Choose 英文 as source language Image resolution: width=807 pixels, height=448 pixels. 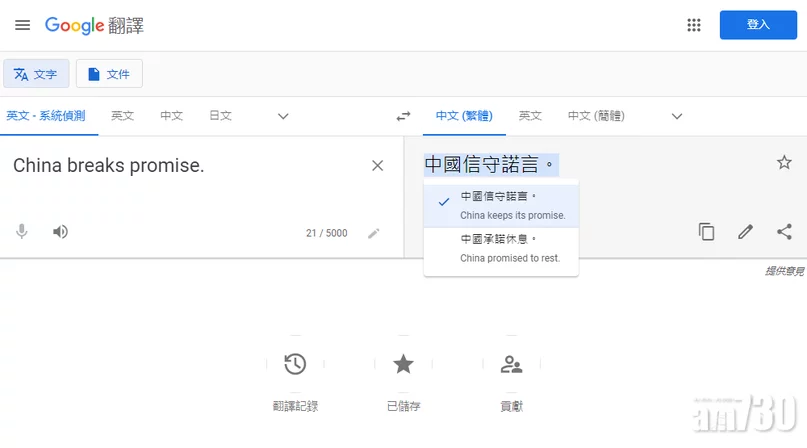click(x=122, y=116)
